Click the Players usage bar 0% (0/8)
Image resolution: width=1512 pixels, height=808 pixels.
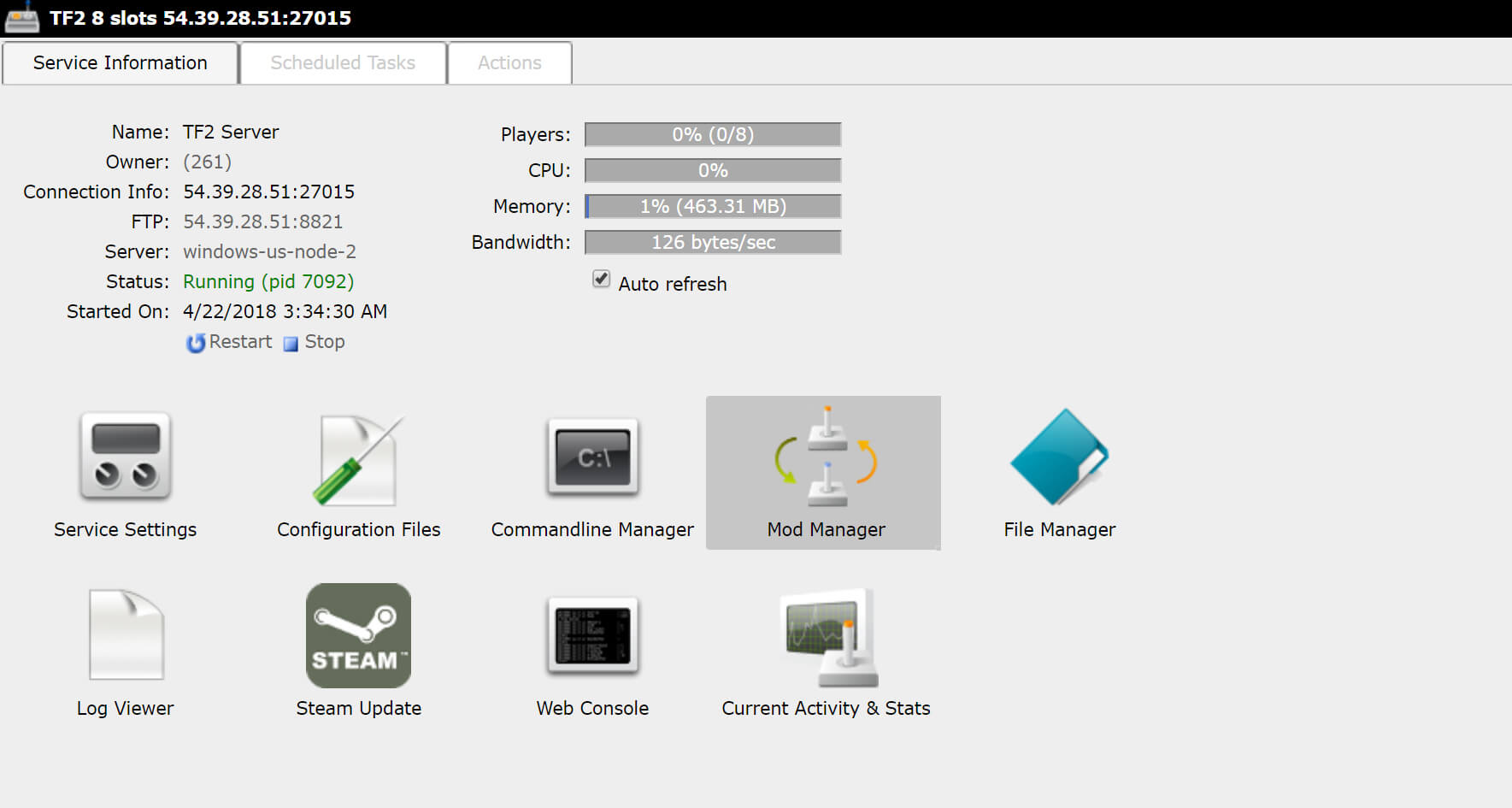pos(713,134)
